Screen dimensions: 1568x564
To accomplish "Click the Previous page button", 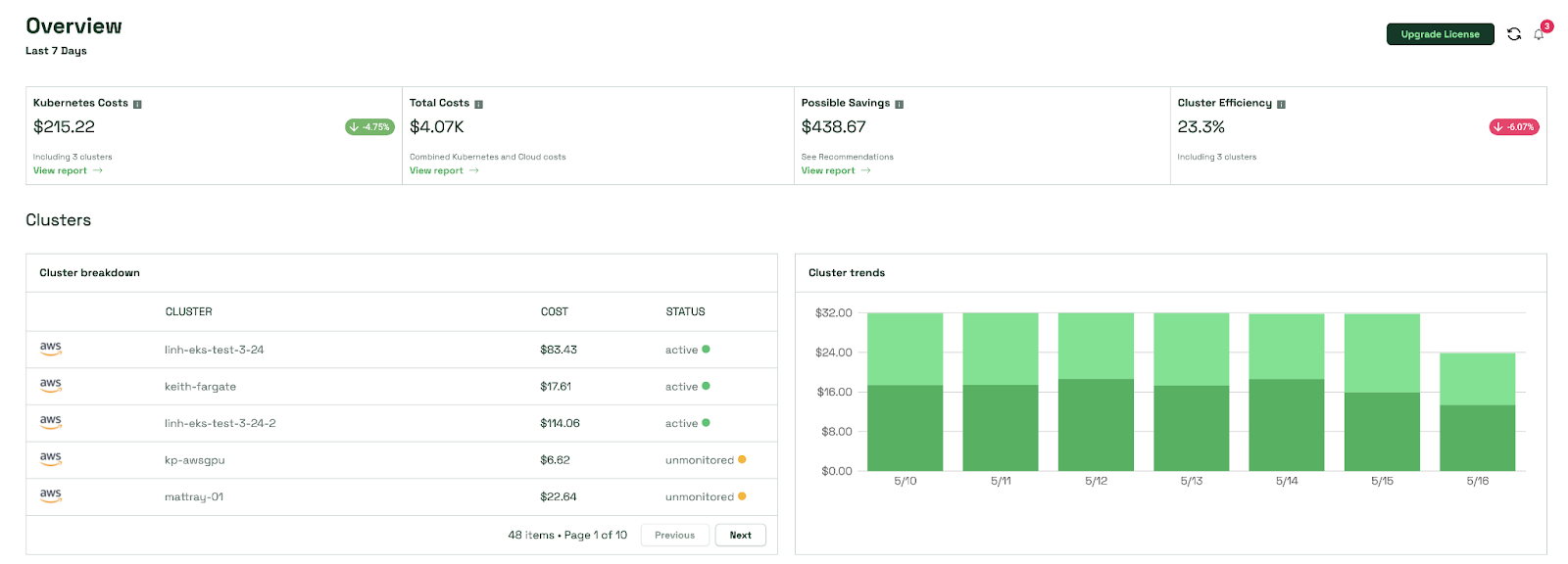I will coord(674,536).
